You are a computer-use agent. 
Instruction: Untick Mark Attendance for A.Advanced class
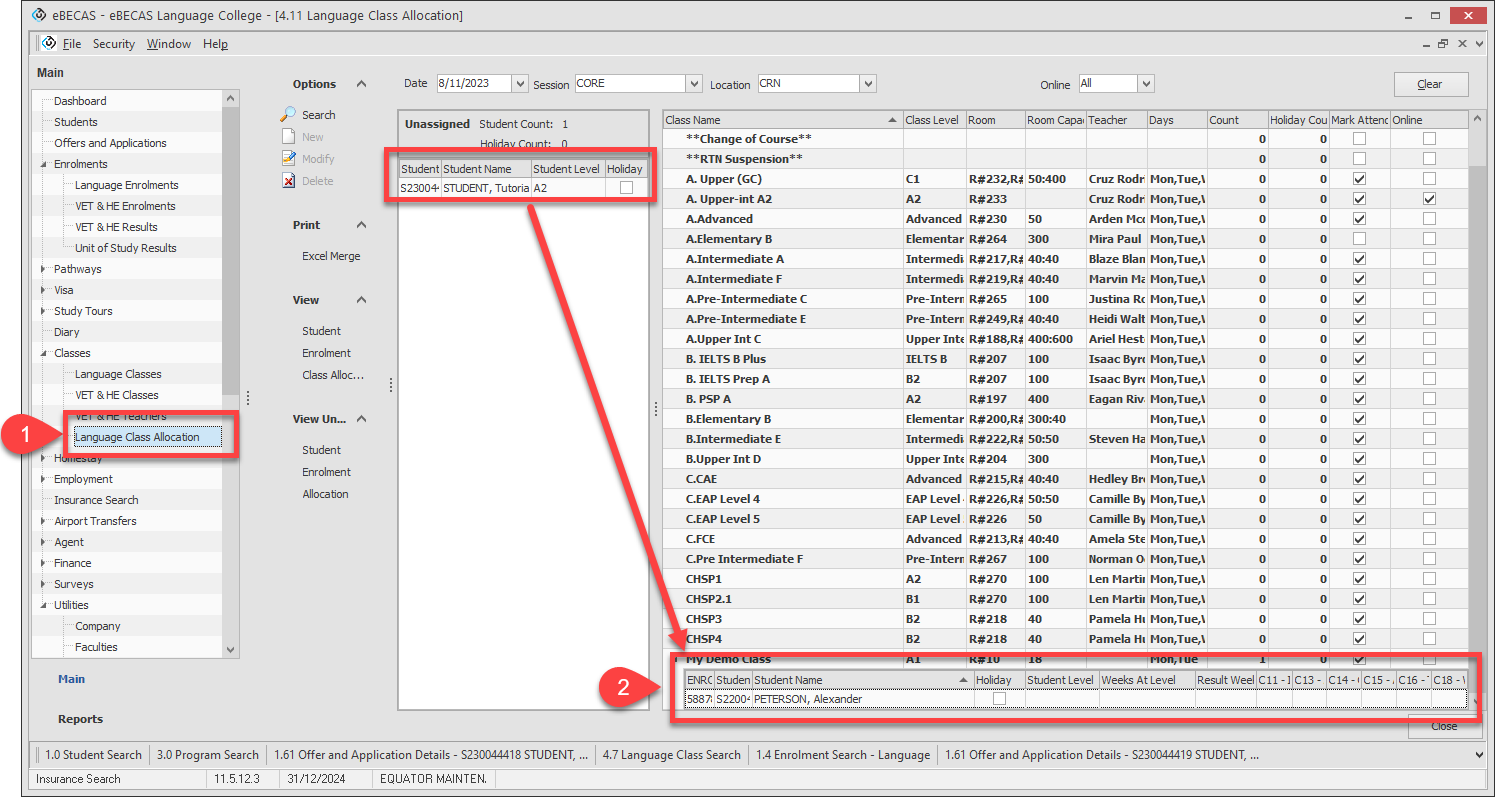click(x=1359, y=219)
